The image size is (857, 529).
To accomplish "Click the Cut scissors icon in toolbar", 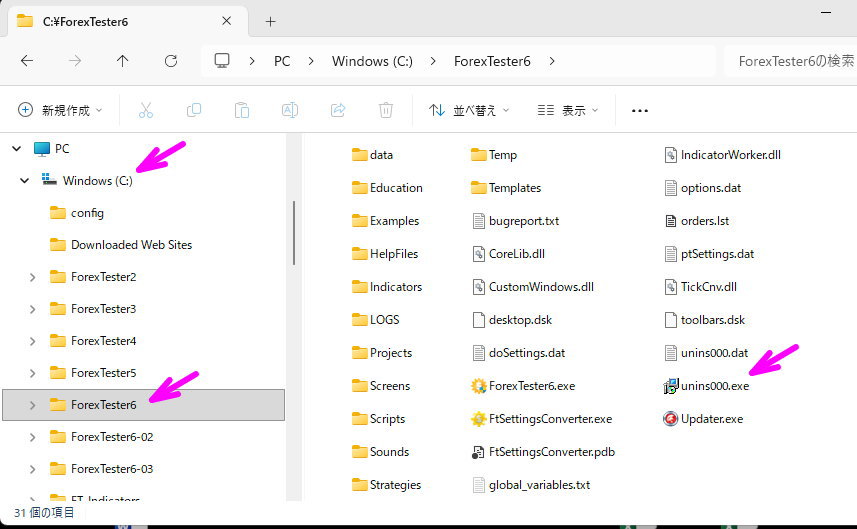I will [145, 110].
